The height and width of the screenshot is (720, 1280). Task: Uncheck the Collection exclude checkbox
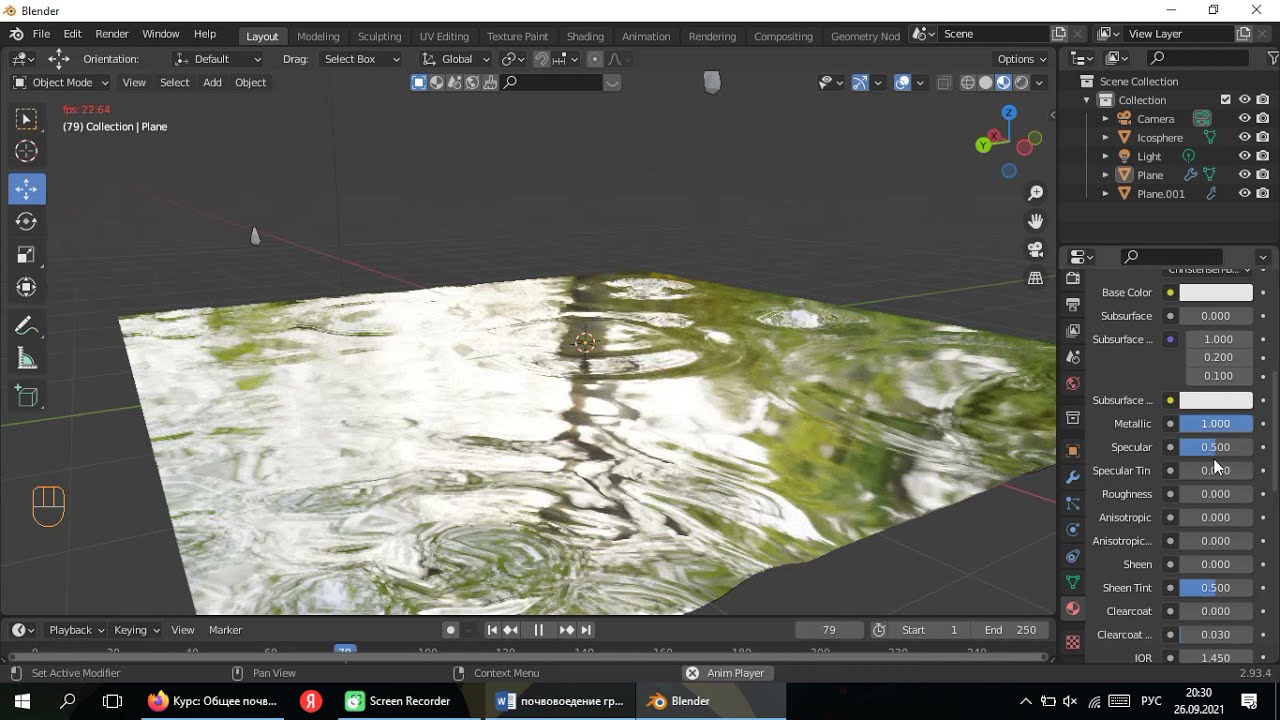(x=1226, y=100)
